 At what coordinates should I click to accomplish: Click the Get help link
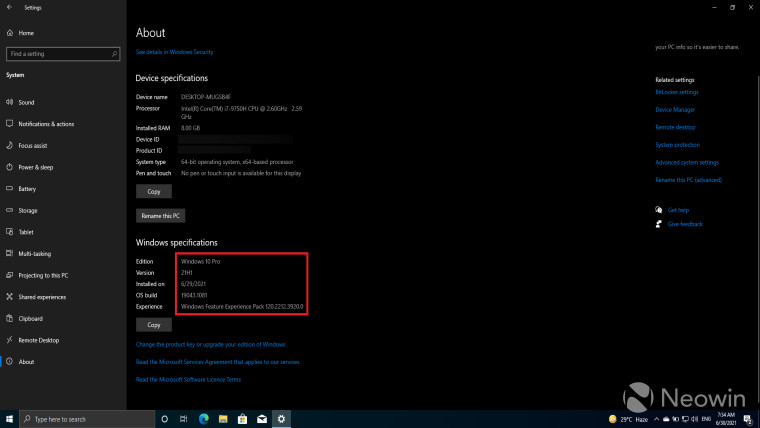tap(678, 210)
